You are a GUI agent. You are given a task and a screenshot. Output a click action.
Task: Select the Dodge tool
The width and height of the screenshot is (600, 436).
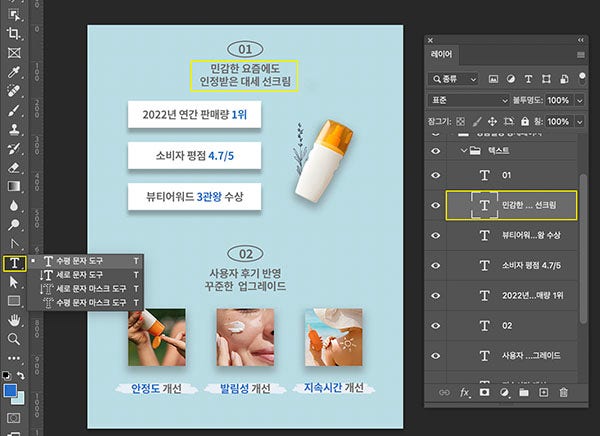[14, 225]
